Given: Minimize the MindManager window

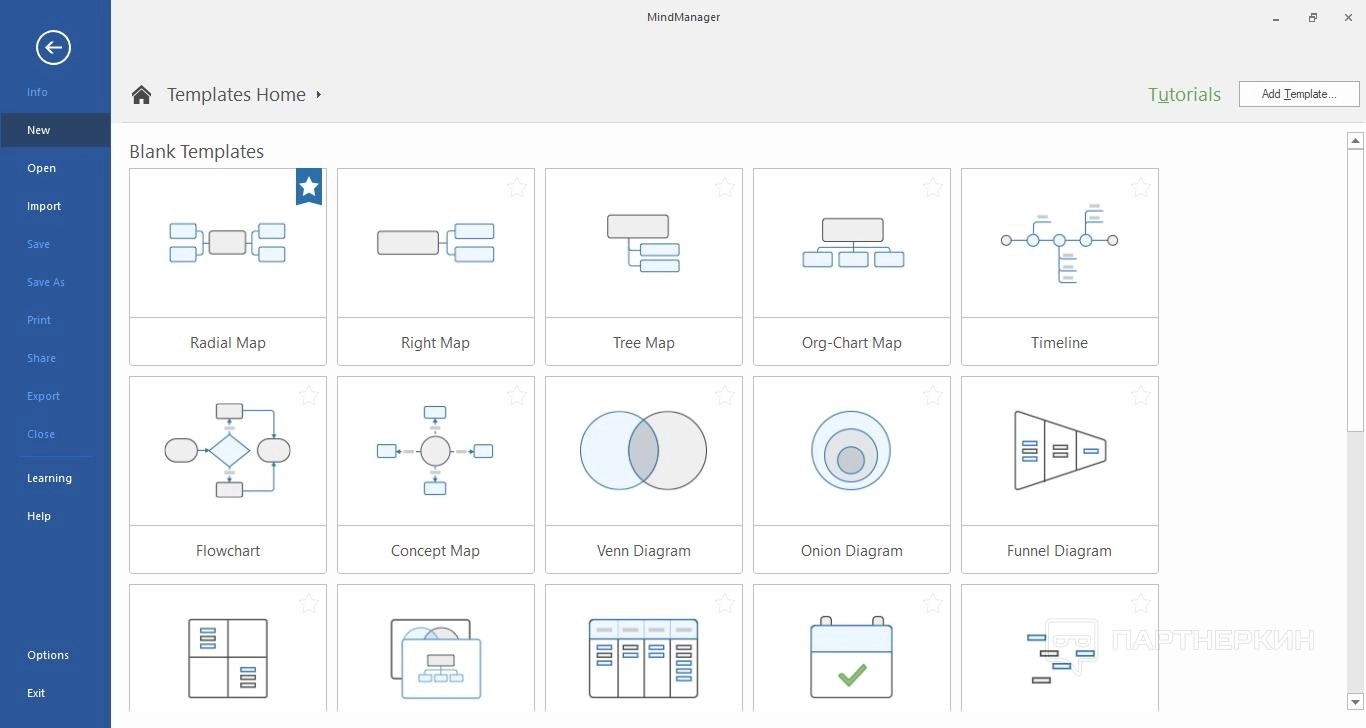Looking at the screenshot, I should 1276,18.
